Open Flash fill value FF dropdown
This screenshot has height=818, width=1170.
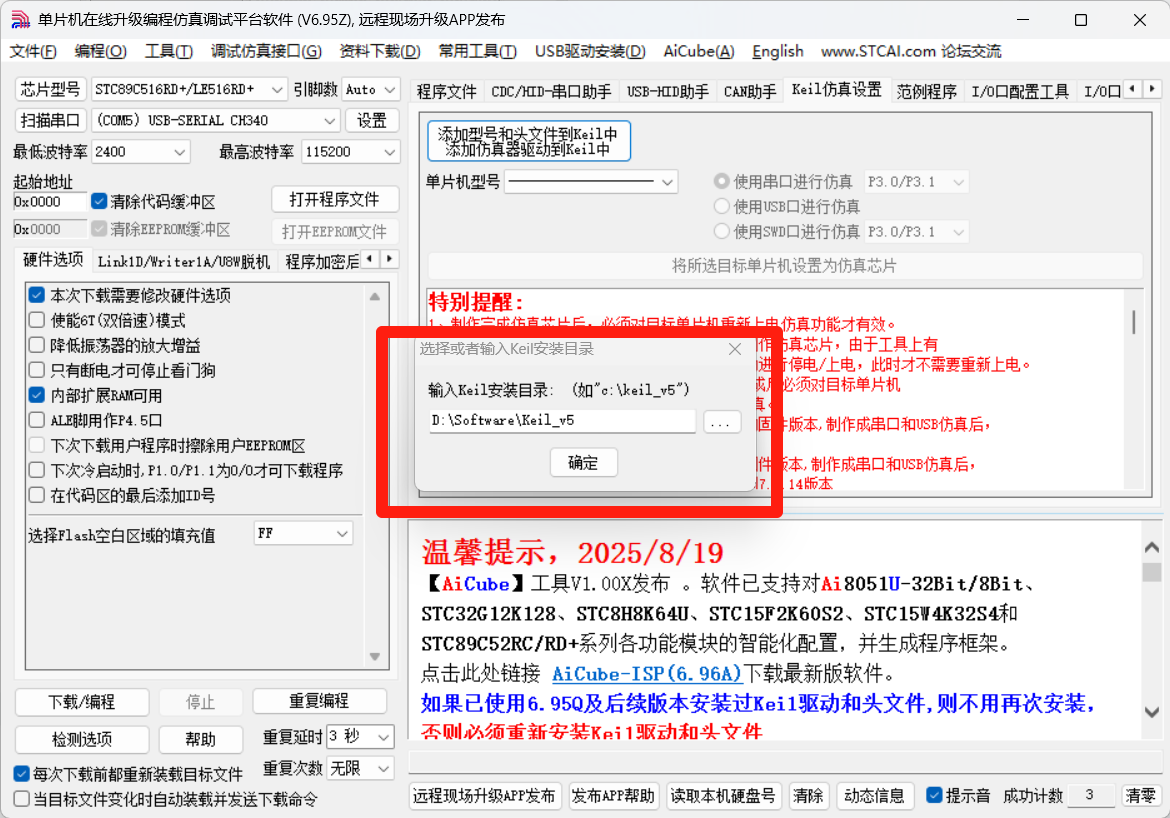[303, 534]
